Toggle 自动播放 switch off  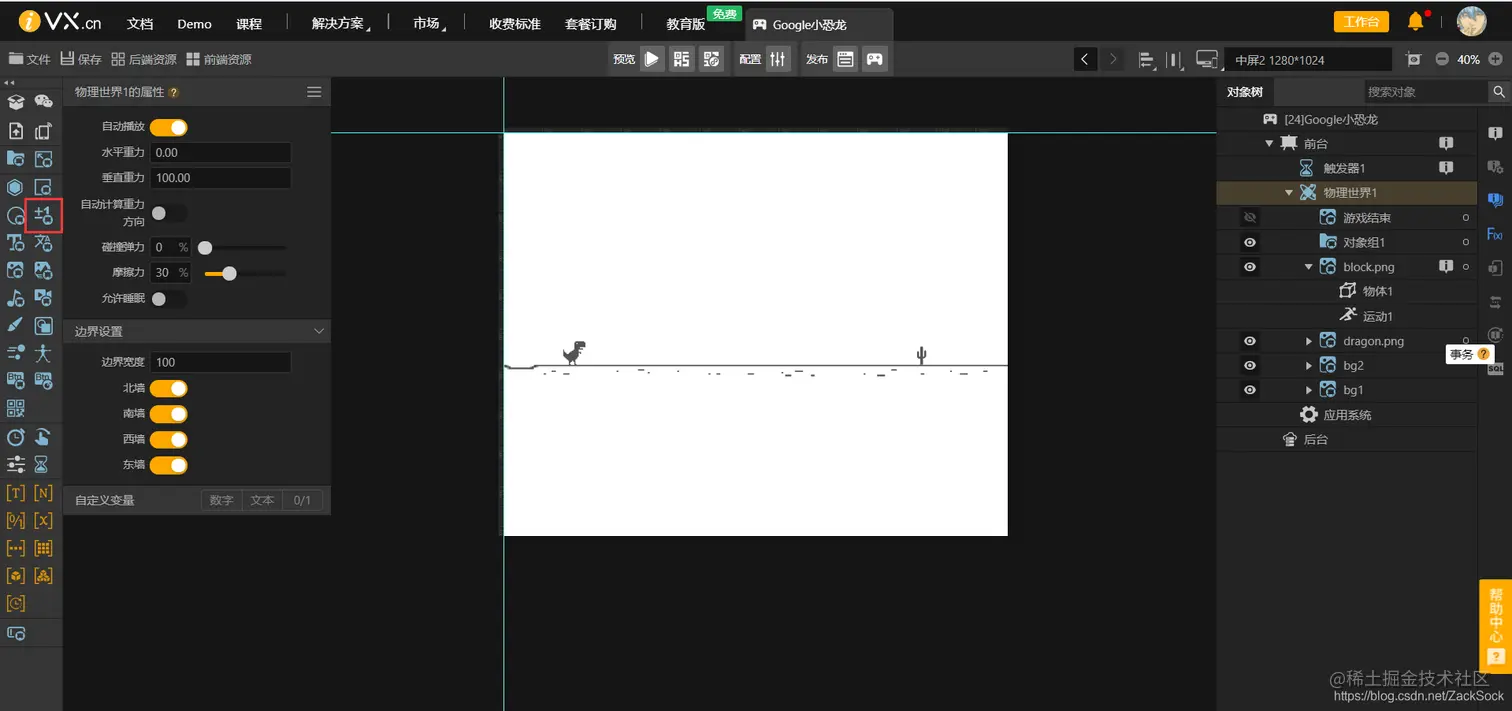click(169, 127)
